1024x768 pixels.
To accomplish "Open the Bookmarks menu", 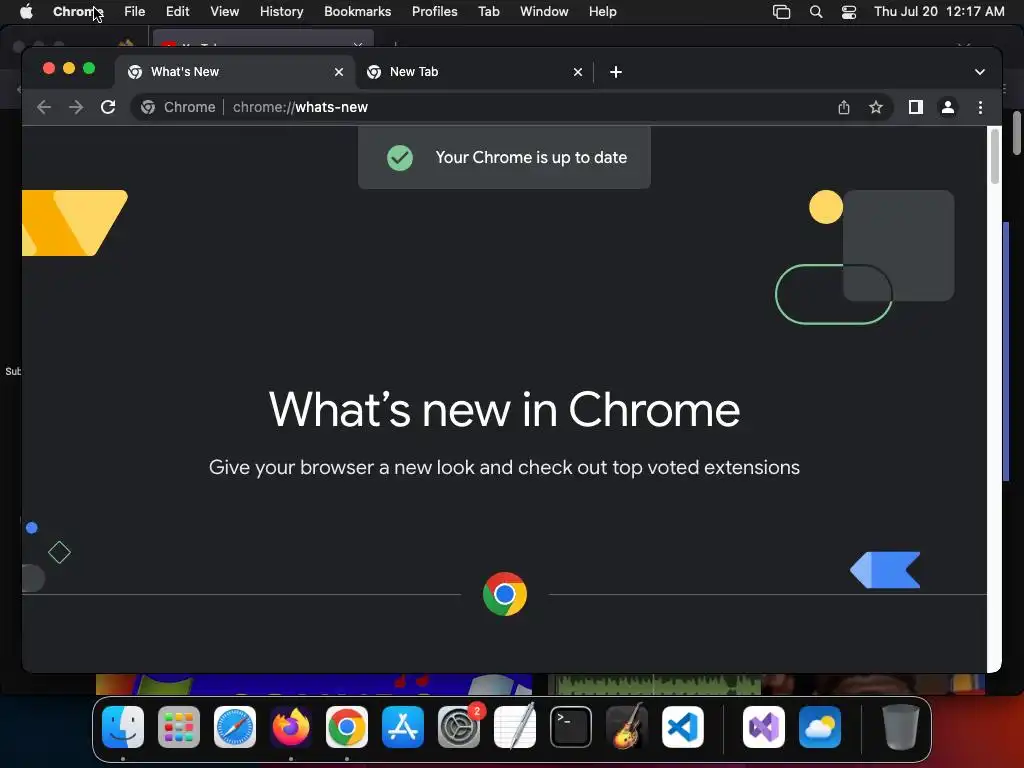I will point(358,12).
